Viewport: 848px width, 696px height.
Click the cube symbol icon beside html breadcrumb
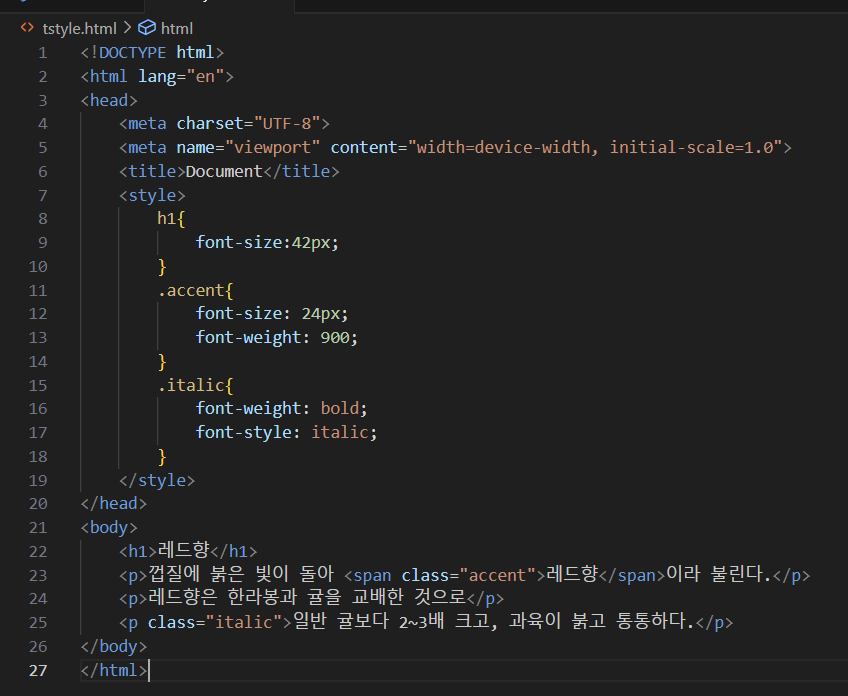click(147, 28)
